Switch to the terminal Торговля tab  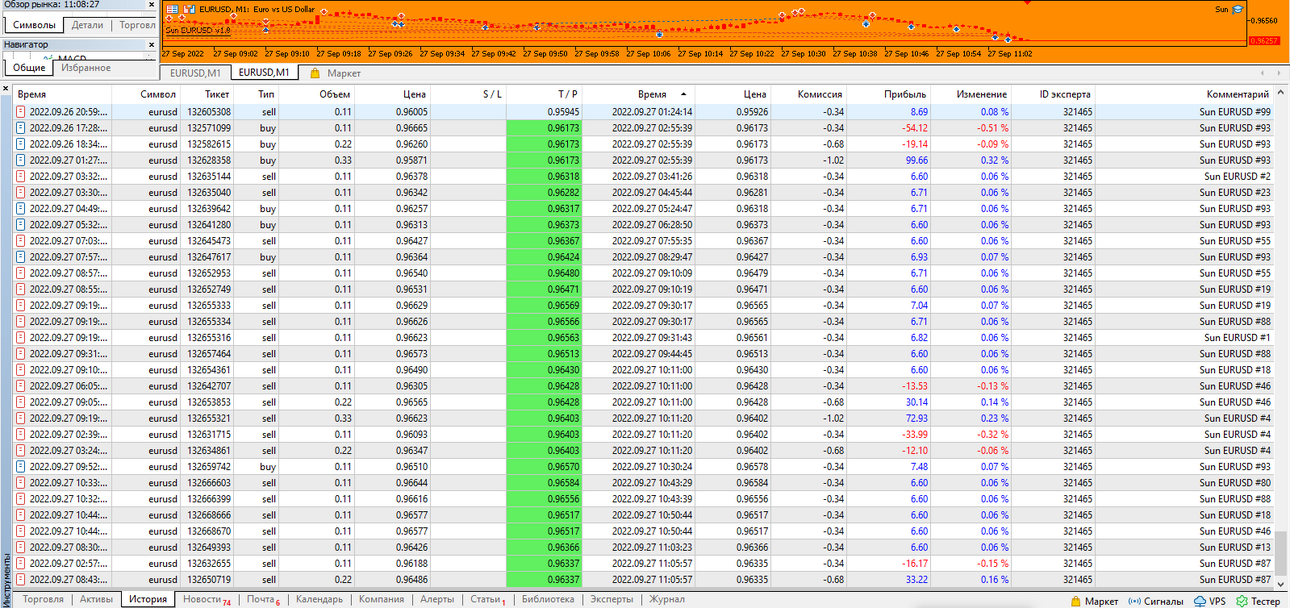click(43, 600)
